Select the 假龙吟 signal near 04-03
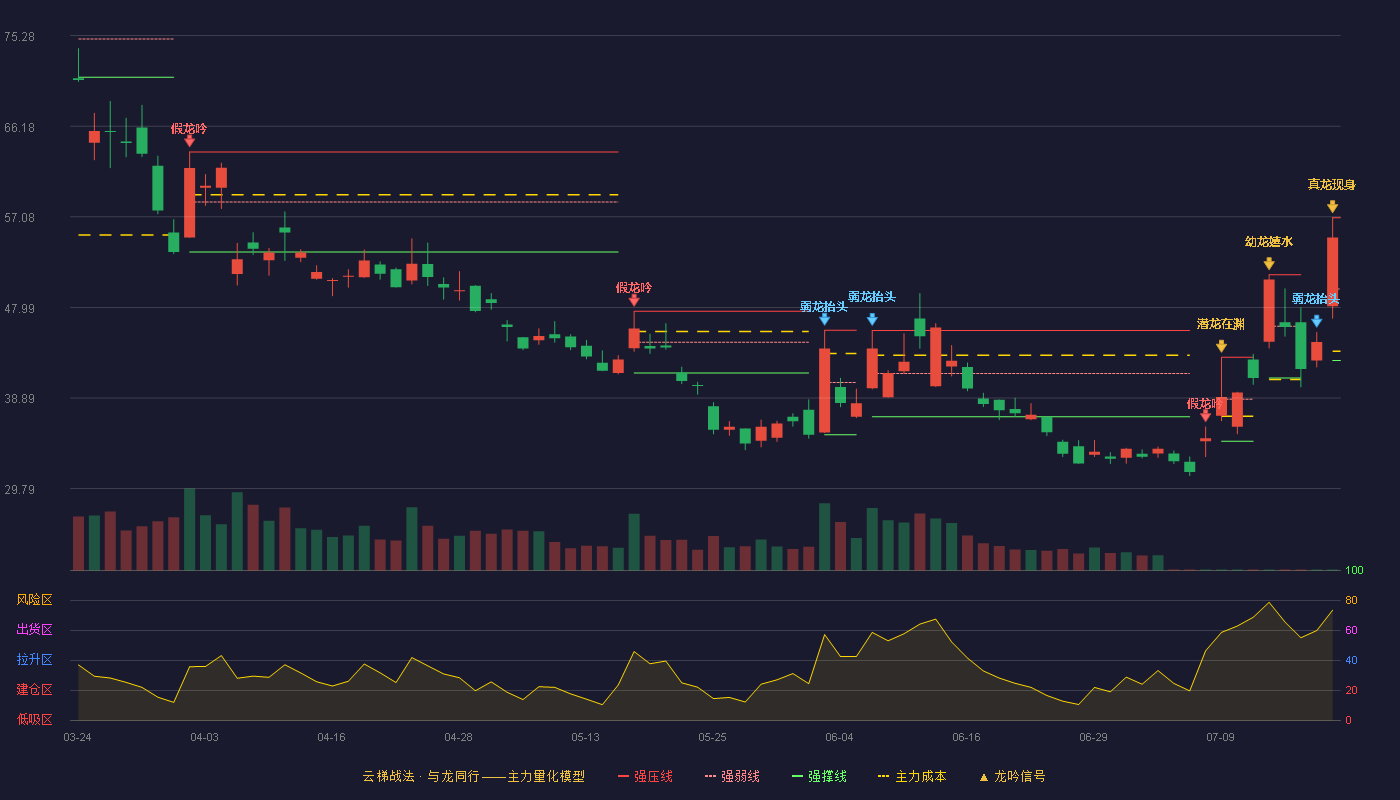Screen dimensions: 1400x800 pos(189,141)
